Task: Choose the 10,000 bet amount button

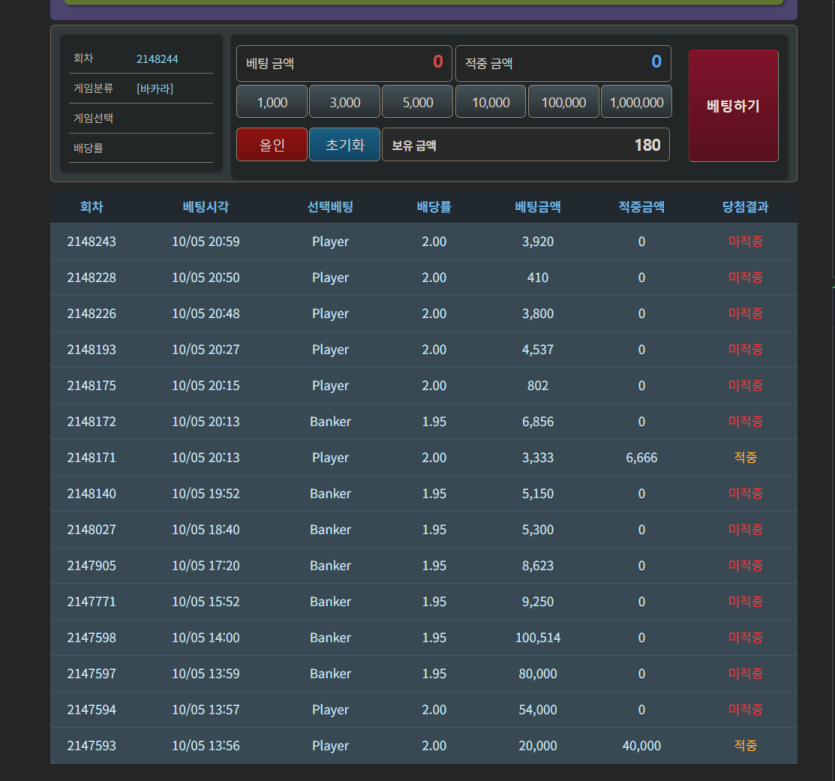Action: click(x=491, y=102)
